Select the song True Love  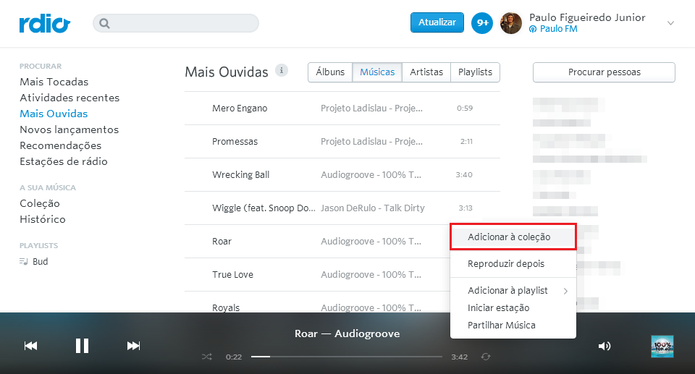tap(233, 275)
